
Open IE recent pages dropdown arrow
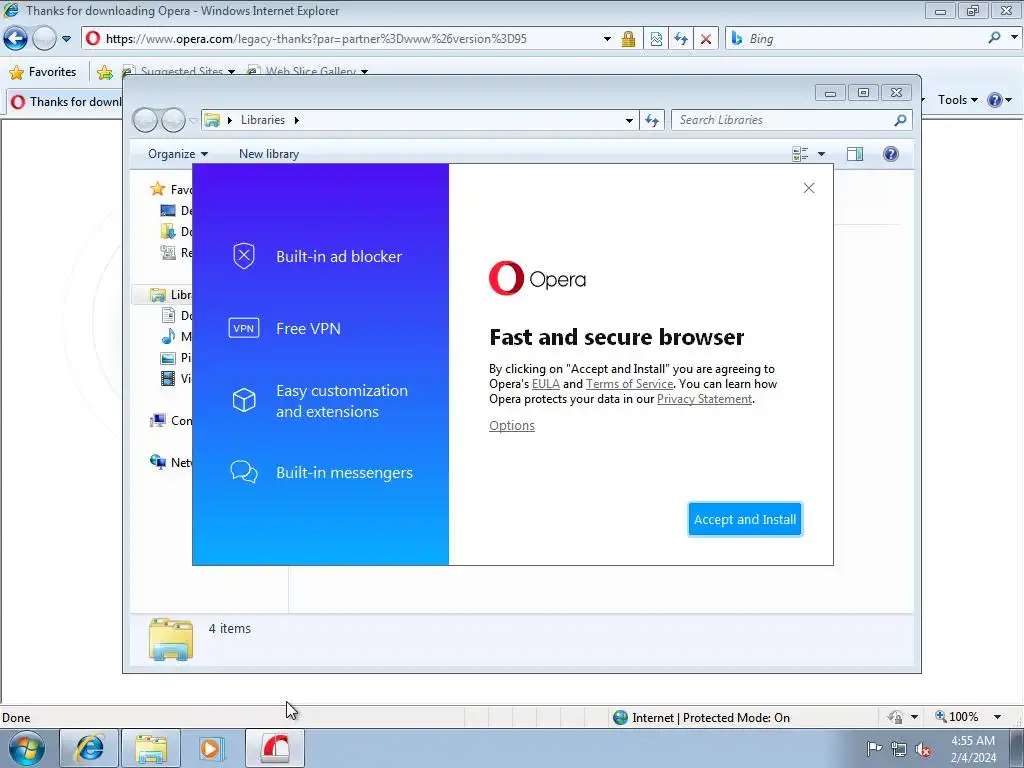pos(66,39)
